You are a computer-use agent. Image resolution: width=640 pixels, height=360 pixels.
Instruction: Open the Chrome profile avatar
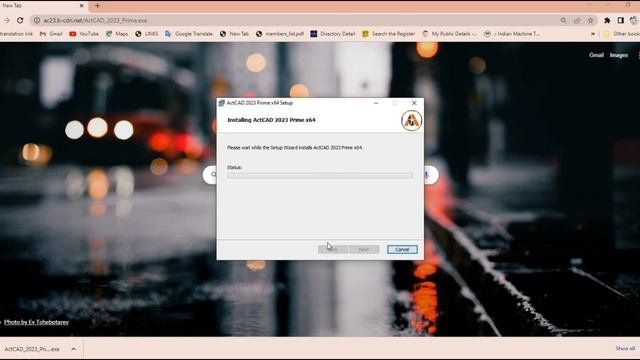634,20
